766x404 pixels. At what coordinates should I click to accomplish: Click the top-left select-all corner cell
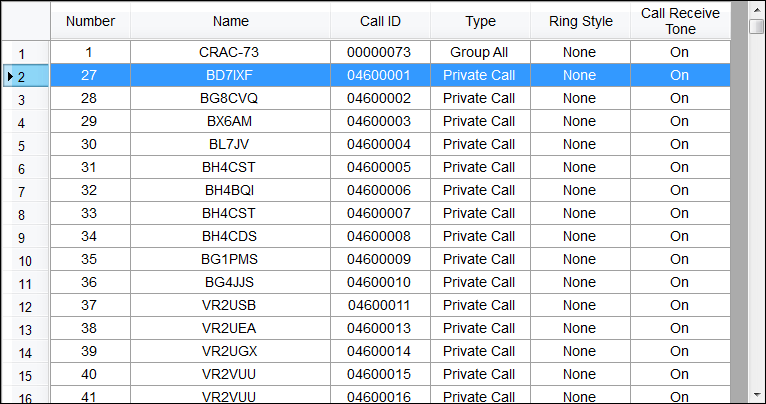click(25, 21)
